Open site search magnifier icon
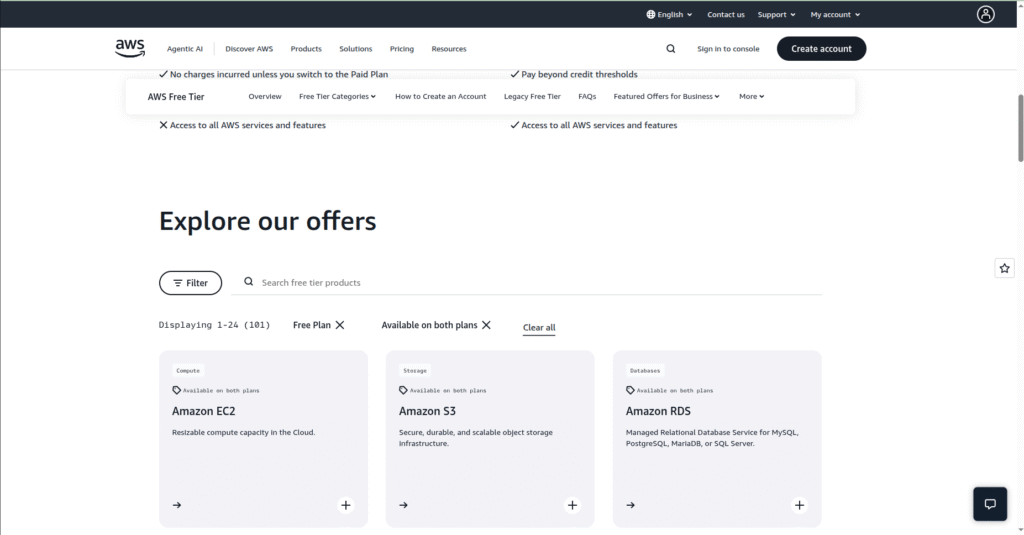The width and height of the screenshot is (1024, 535). [x=671, y=48]
